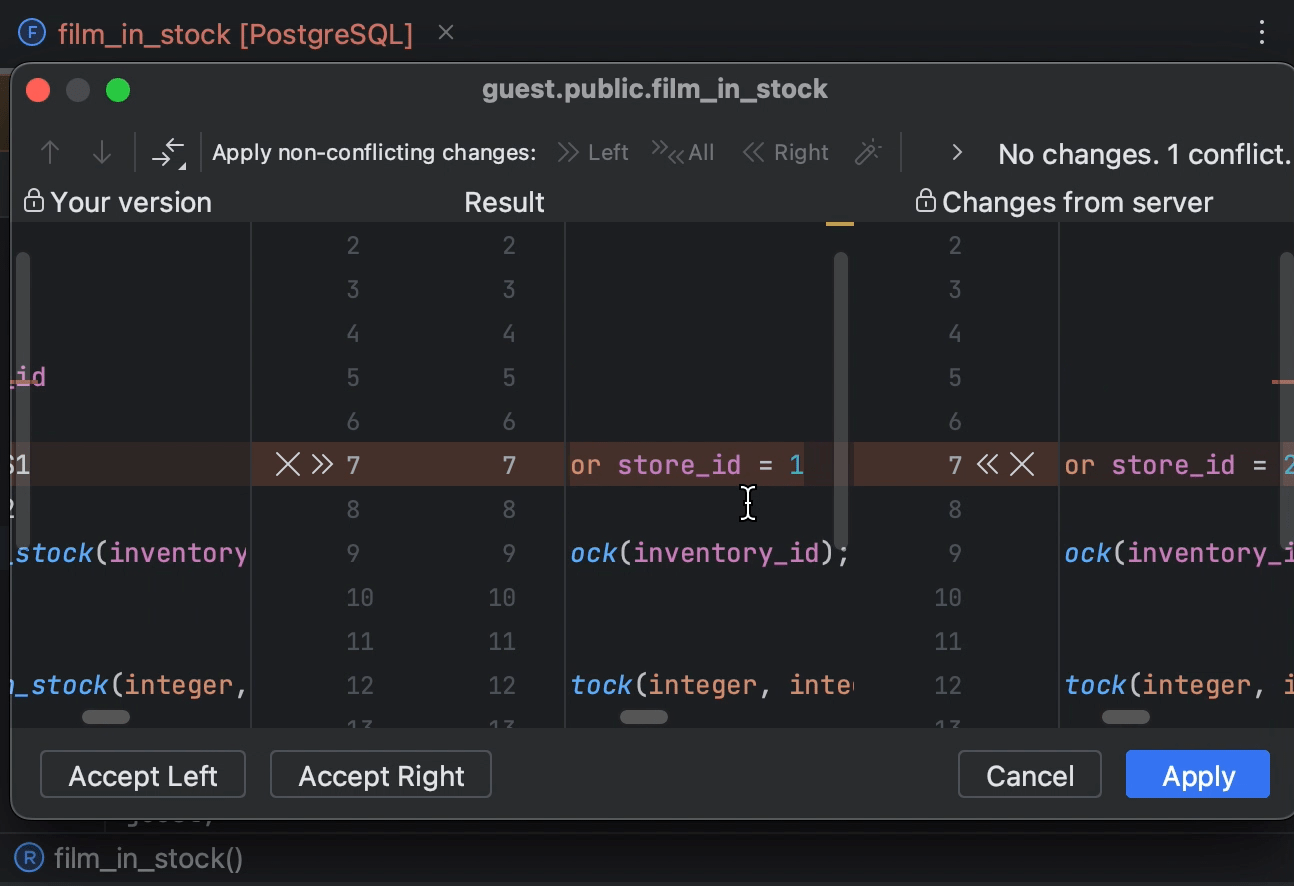Click the magic wand resolve icon

click(x=868, y=153)
